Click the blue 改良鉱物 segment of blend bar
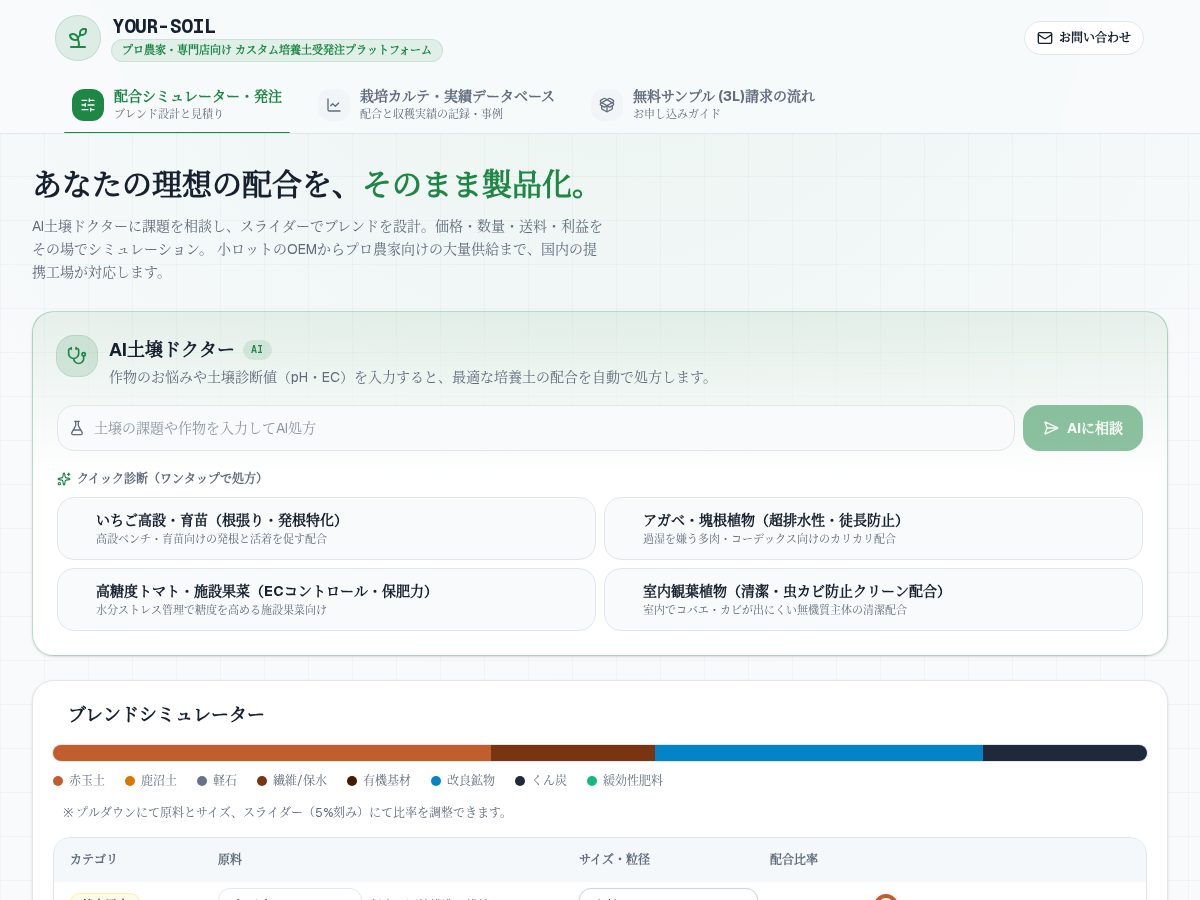Screen dimensions: 1200x900 tap(819, 753)
